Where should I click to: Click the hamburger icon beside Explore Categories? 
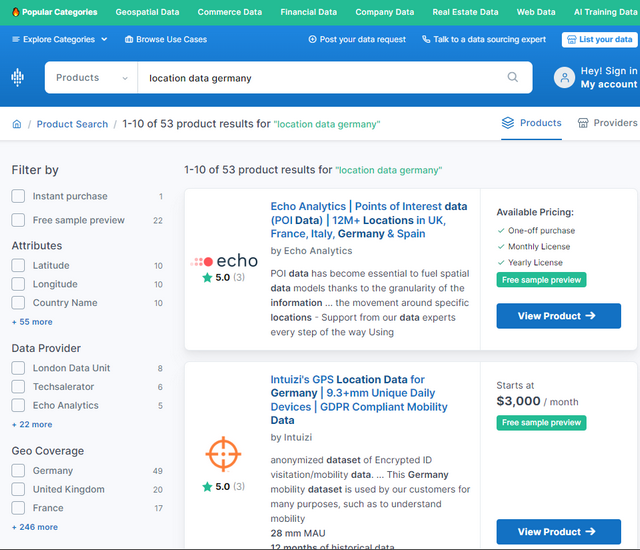[16, 39]
